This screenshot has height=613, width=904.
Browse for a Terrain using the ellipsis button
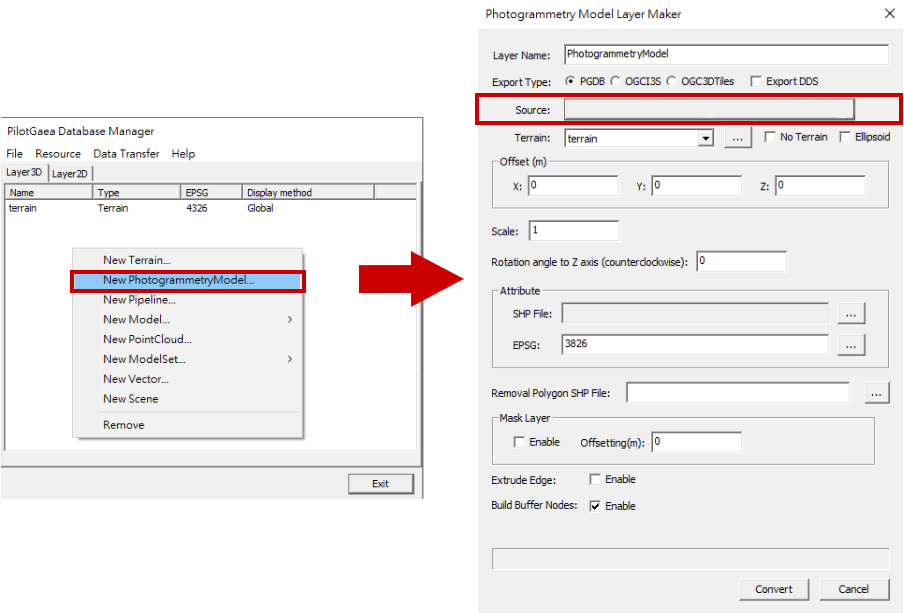pyautogui.click(x=737, y=137)
